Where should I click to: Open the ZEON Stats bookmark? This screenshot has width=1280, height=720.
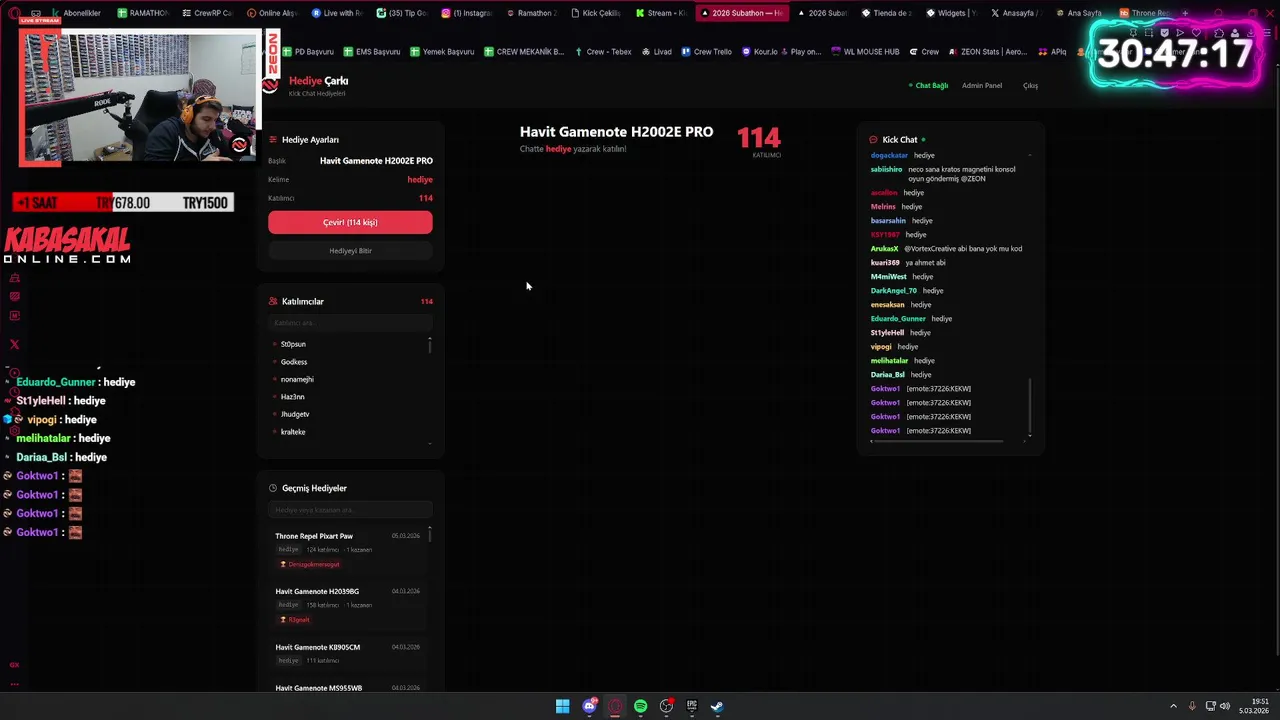[x=987, y=52]
